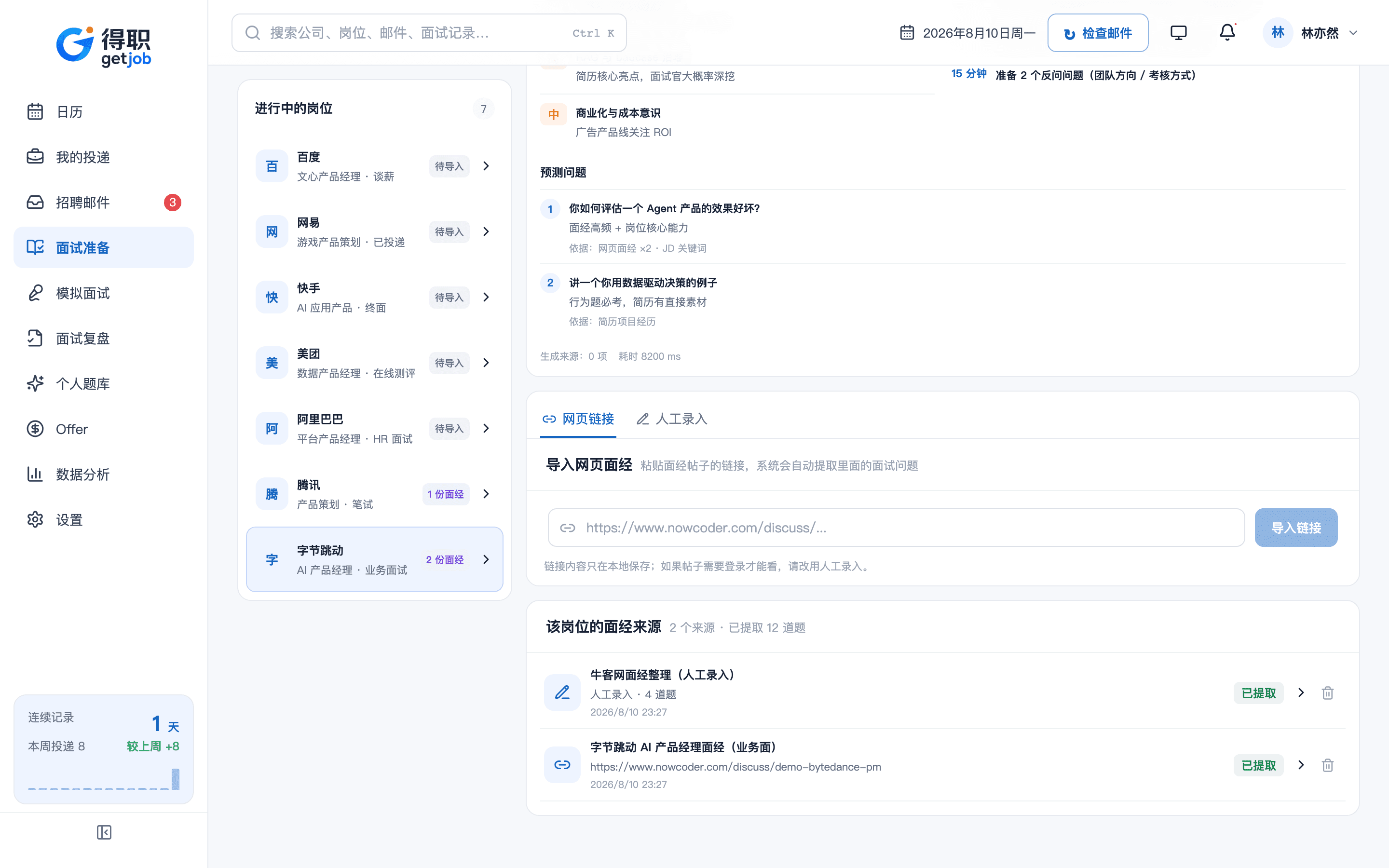Click 待导入 tag on 百度 row

point(449,166)
